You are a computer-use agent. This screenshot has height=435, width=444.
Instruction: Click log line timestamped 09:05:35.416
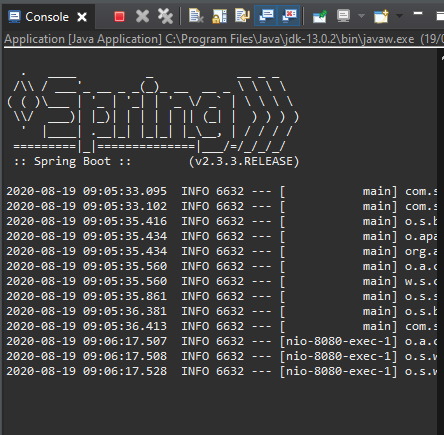click(x=222, y=221)
